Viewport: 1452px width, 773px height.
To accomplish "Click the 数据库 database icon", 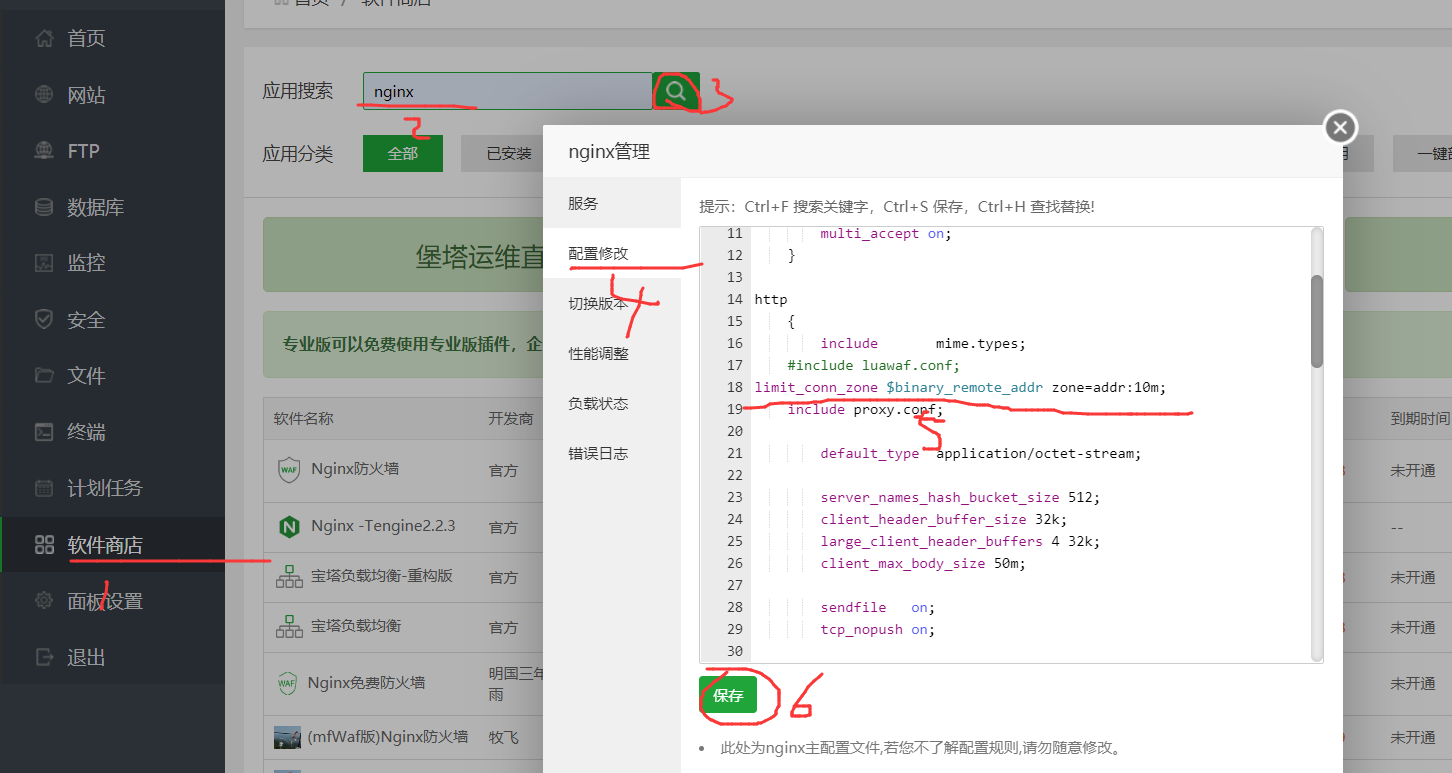I will (43, 208).
